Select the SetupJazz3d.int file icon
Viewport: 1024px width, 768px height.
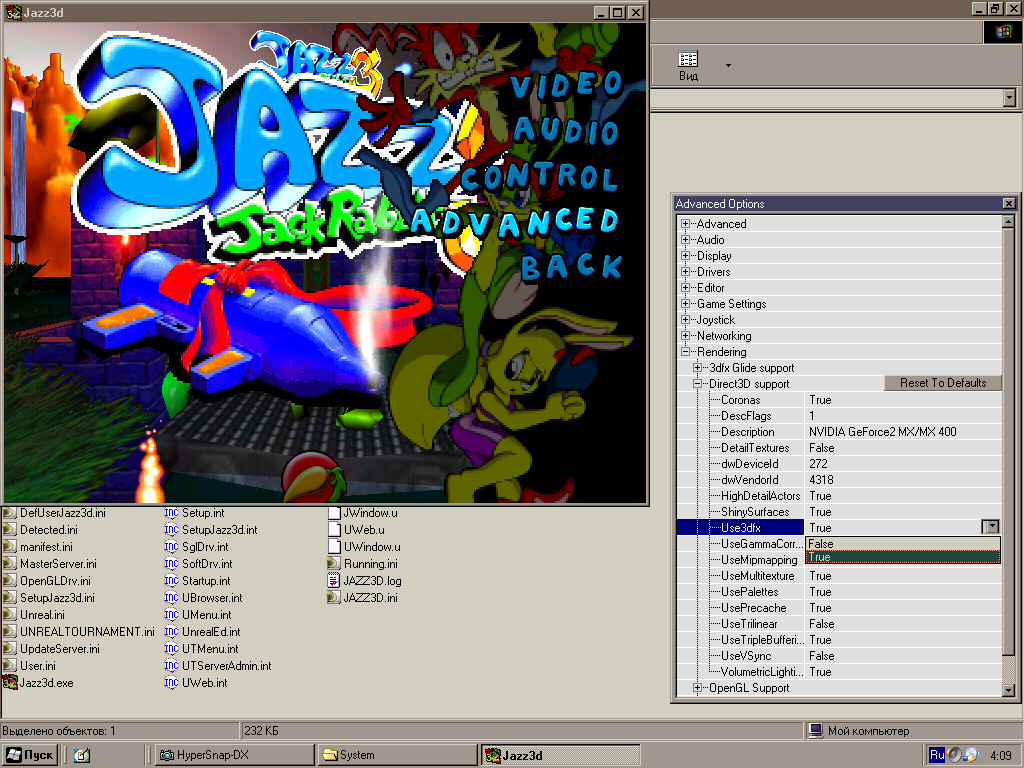(171, 530)
